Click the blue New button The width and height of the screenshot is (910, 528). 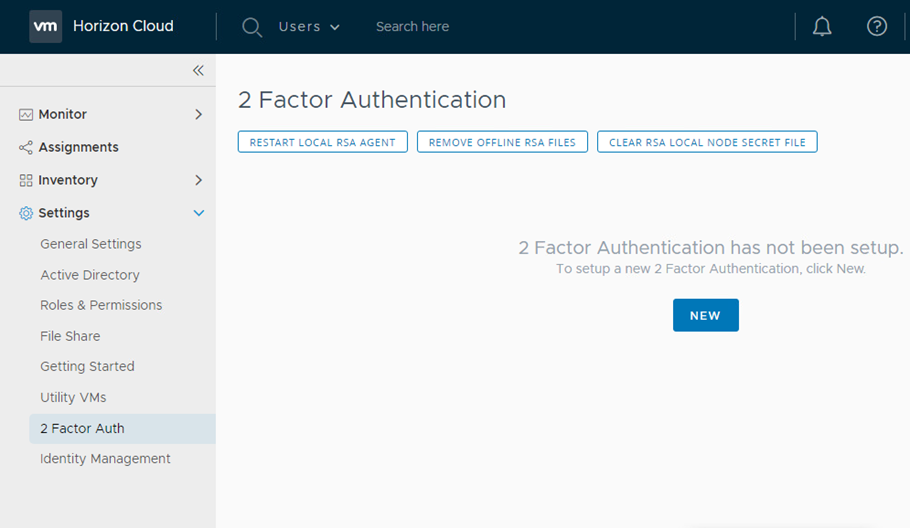coord(705,315)
